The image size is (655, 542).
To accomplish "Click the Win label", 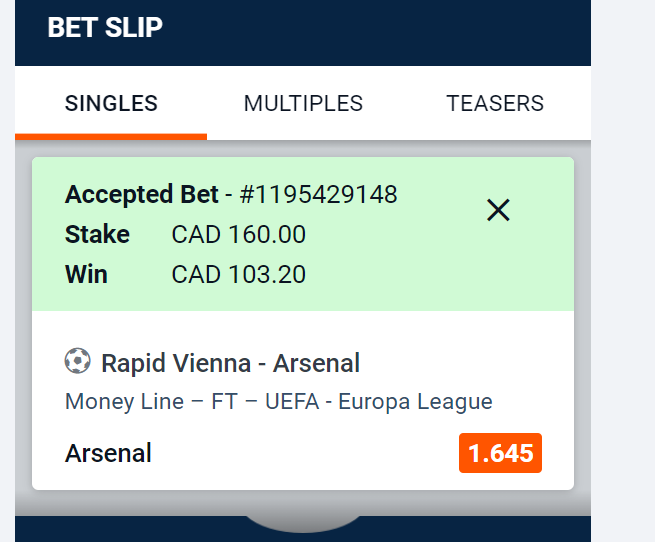I will click(86, 274).
